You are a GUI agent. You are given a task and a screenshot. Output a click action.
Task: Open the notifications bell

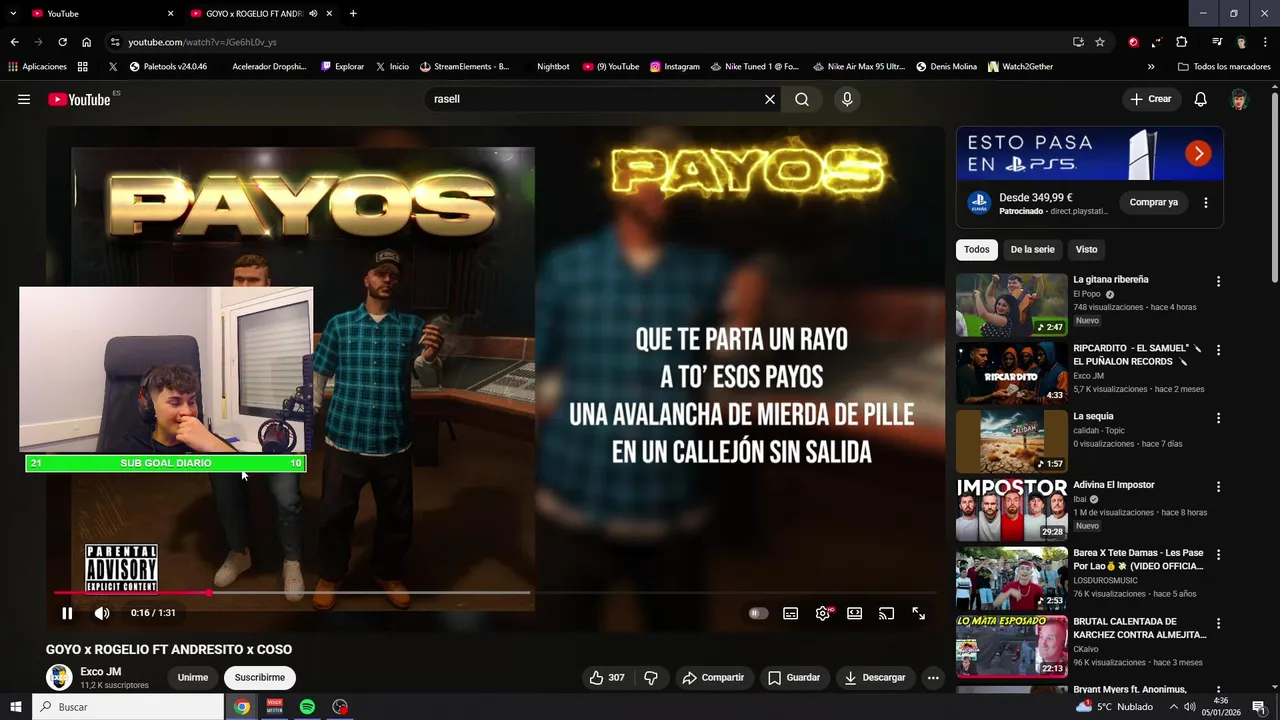pos(1201,99)
